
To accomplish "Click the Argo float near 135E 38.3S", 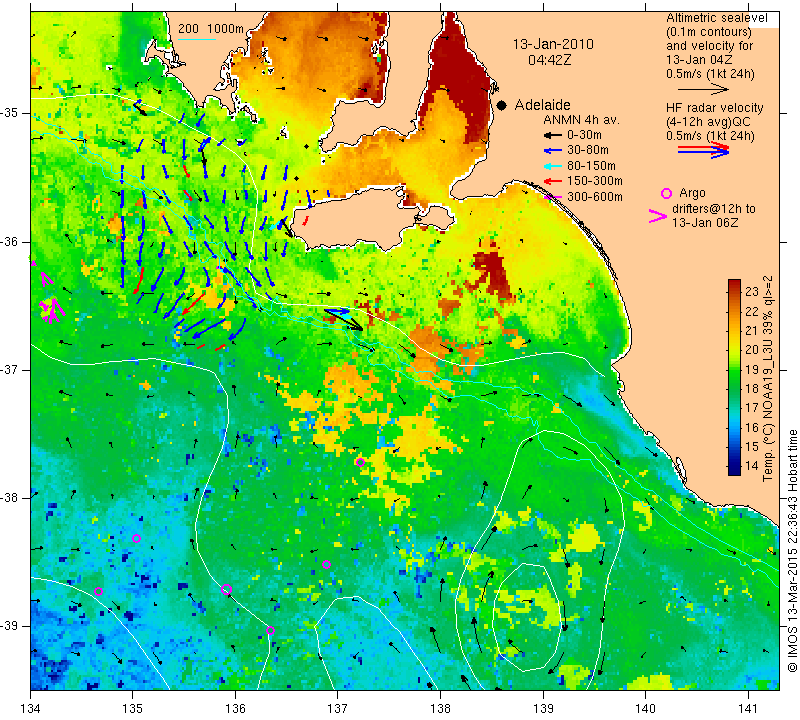I will coord(136,538).
